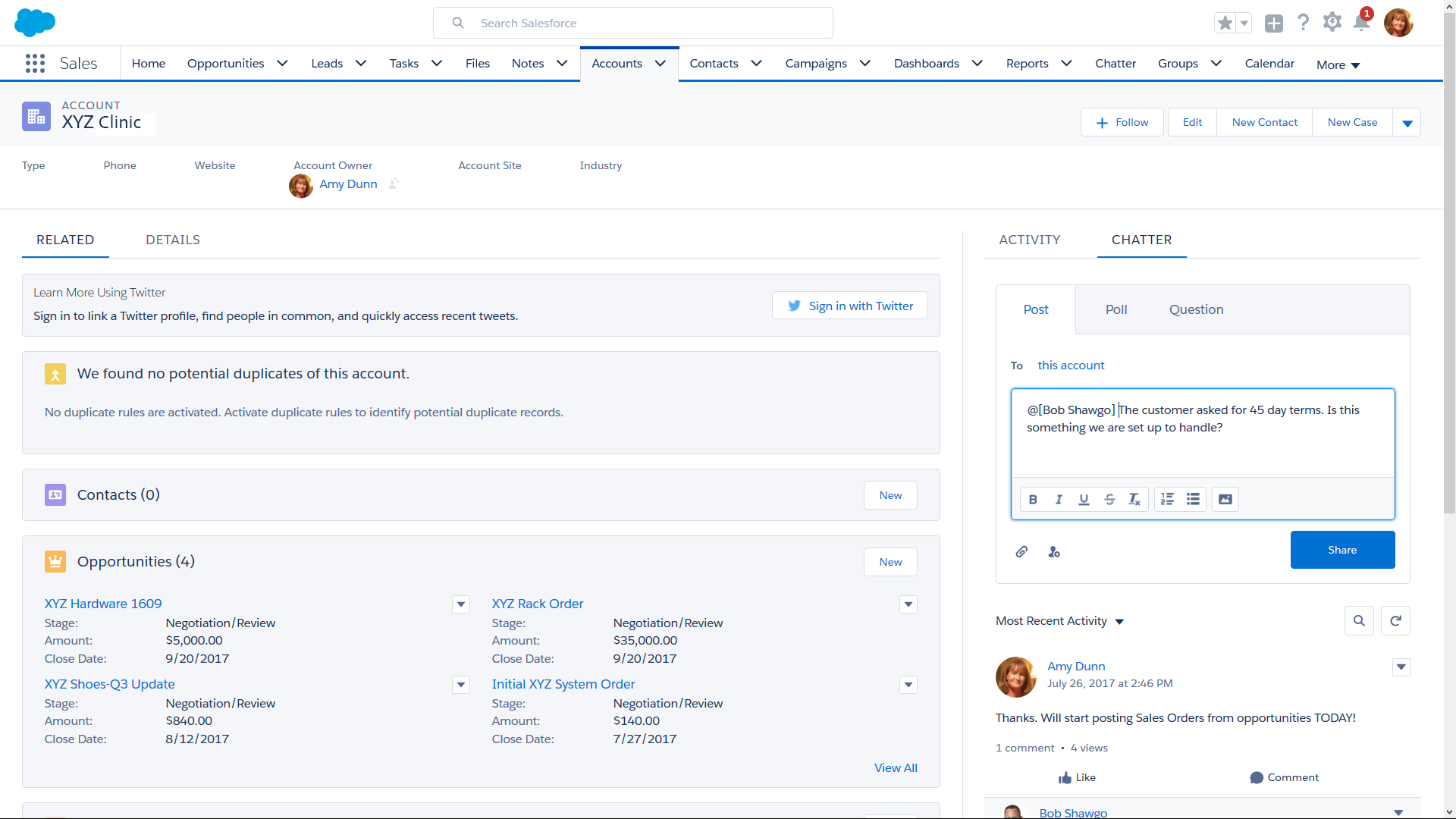Screen dimensions: 1456x819
Task: Toggle the bulleted list formatting
Action: (1193, 499)
